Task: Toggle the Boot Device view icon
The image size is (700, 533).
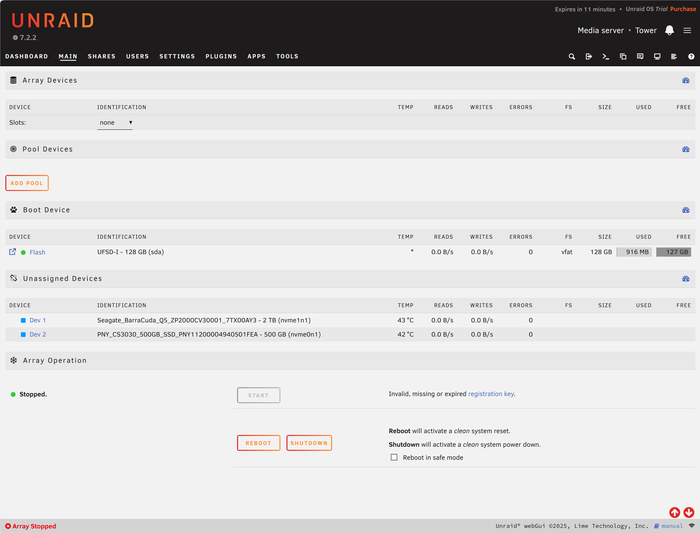Action: coord(686,210)
